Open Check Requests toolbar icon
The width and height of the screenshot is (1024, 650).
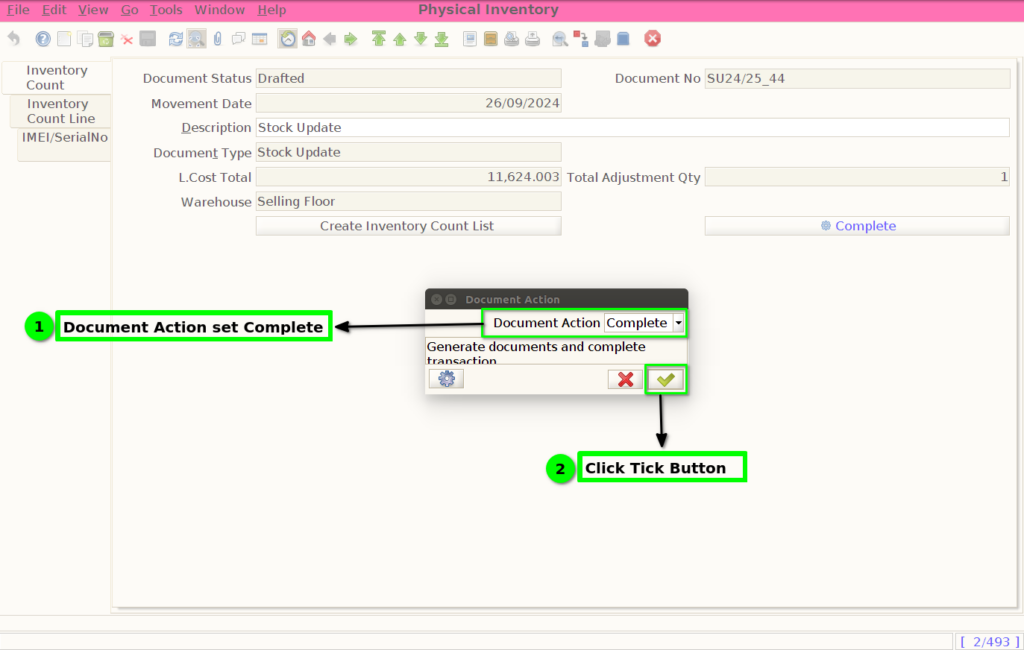tap(602, 39)
